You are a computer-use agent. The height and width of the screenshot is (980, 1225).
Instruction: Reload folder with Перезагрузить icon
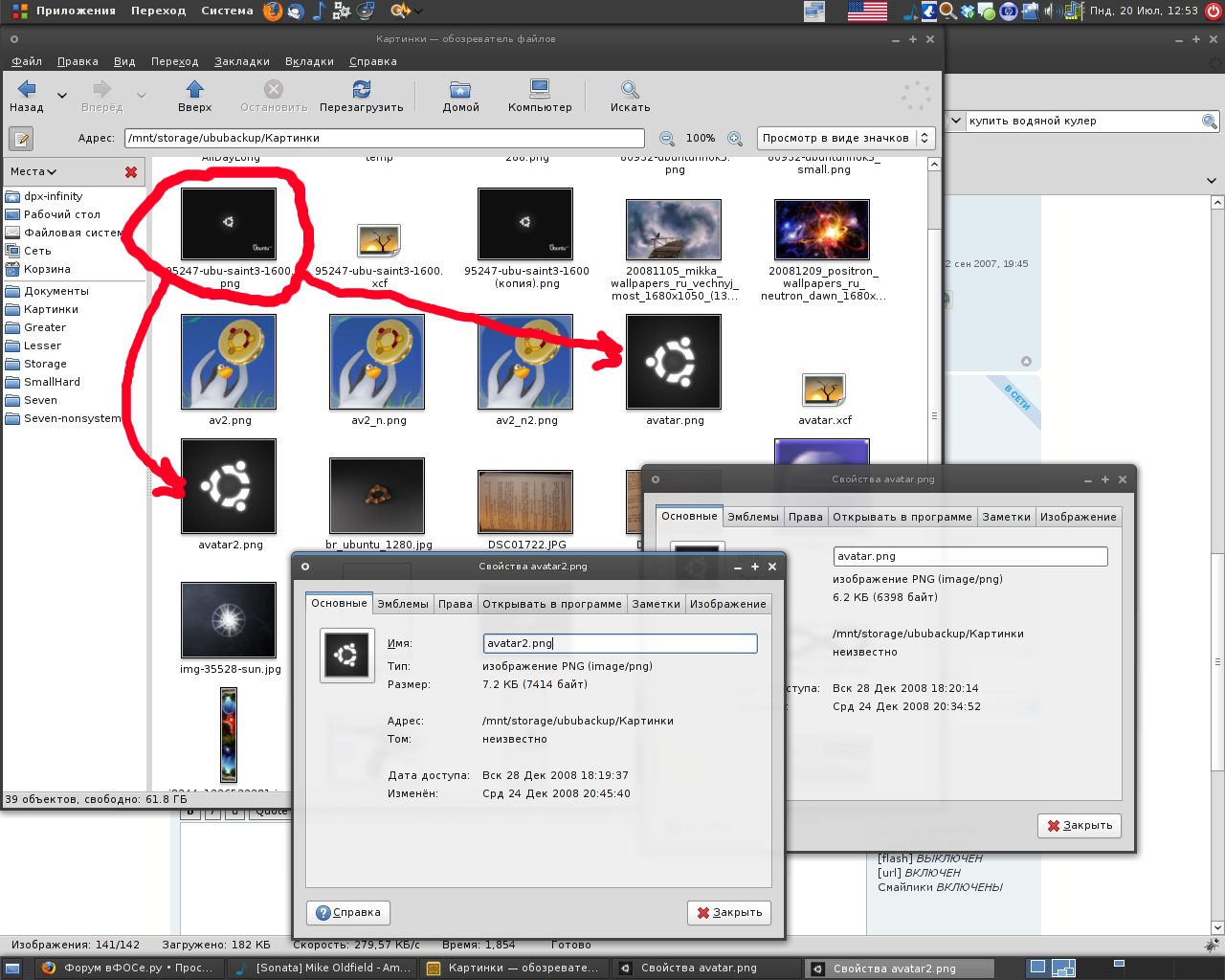point(361,90)
